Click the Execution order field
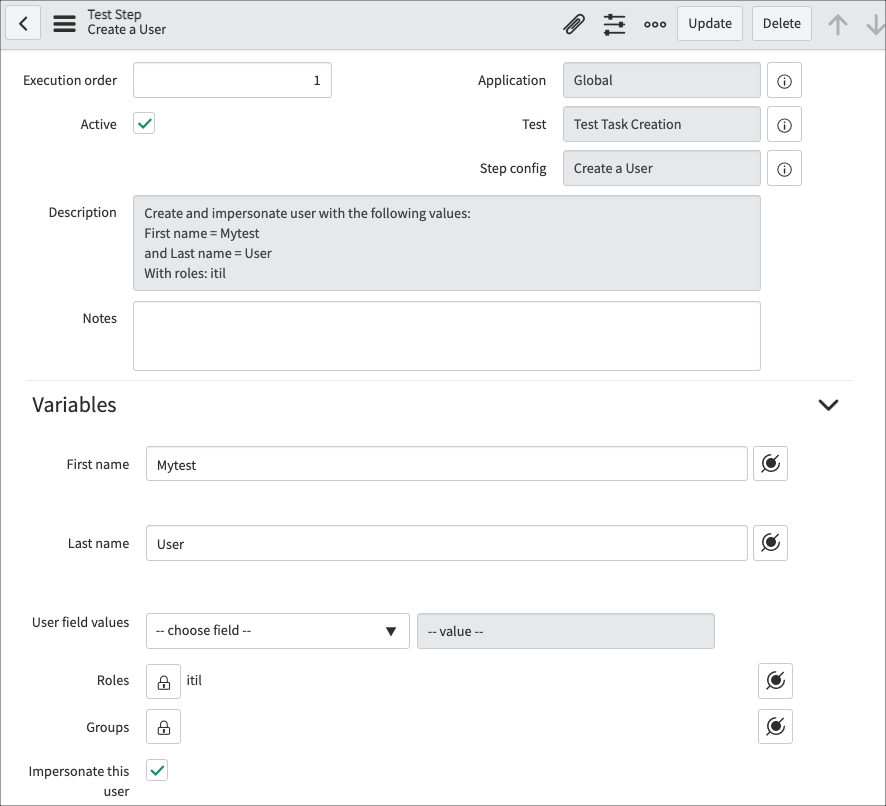 tap(232, 80)
